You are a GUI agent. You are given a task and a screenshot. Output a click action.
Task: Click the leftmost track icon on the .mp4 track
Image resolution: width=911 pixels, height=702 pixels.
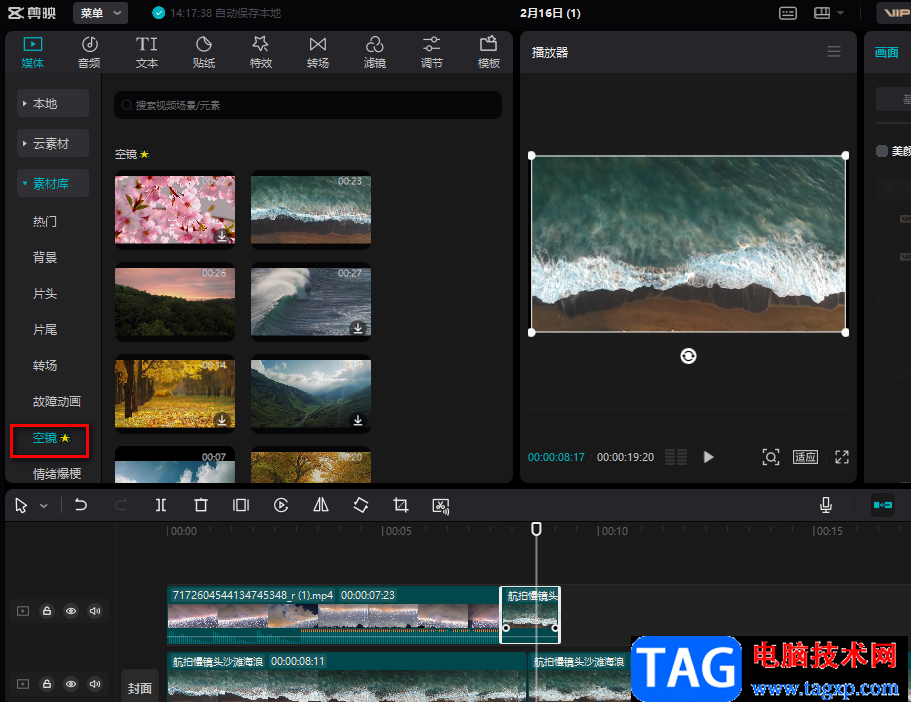click(23, 611)
